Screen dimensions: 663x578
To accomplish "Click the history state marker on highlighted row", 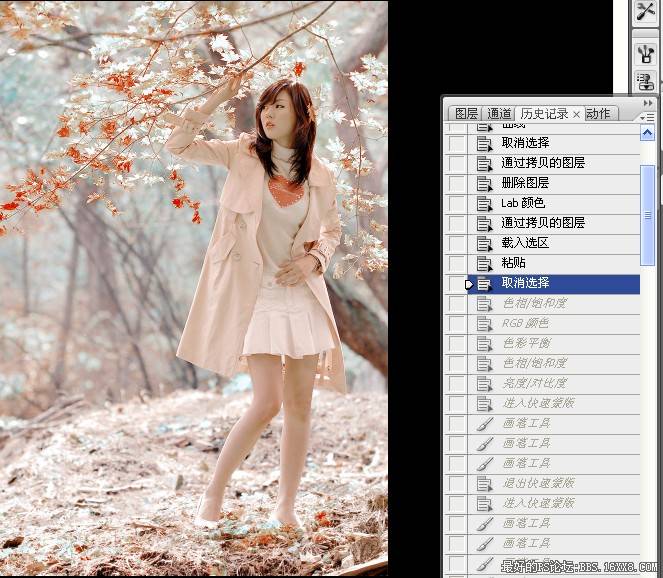I will click(469, 285).
